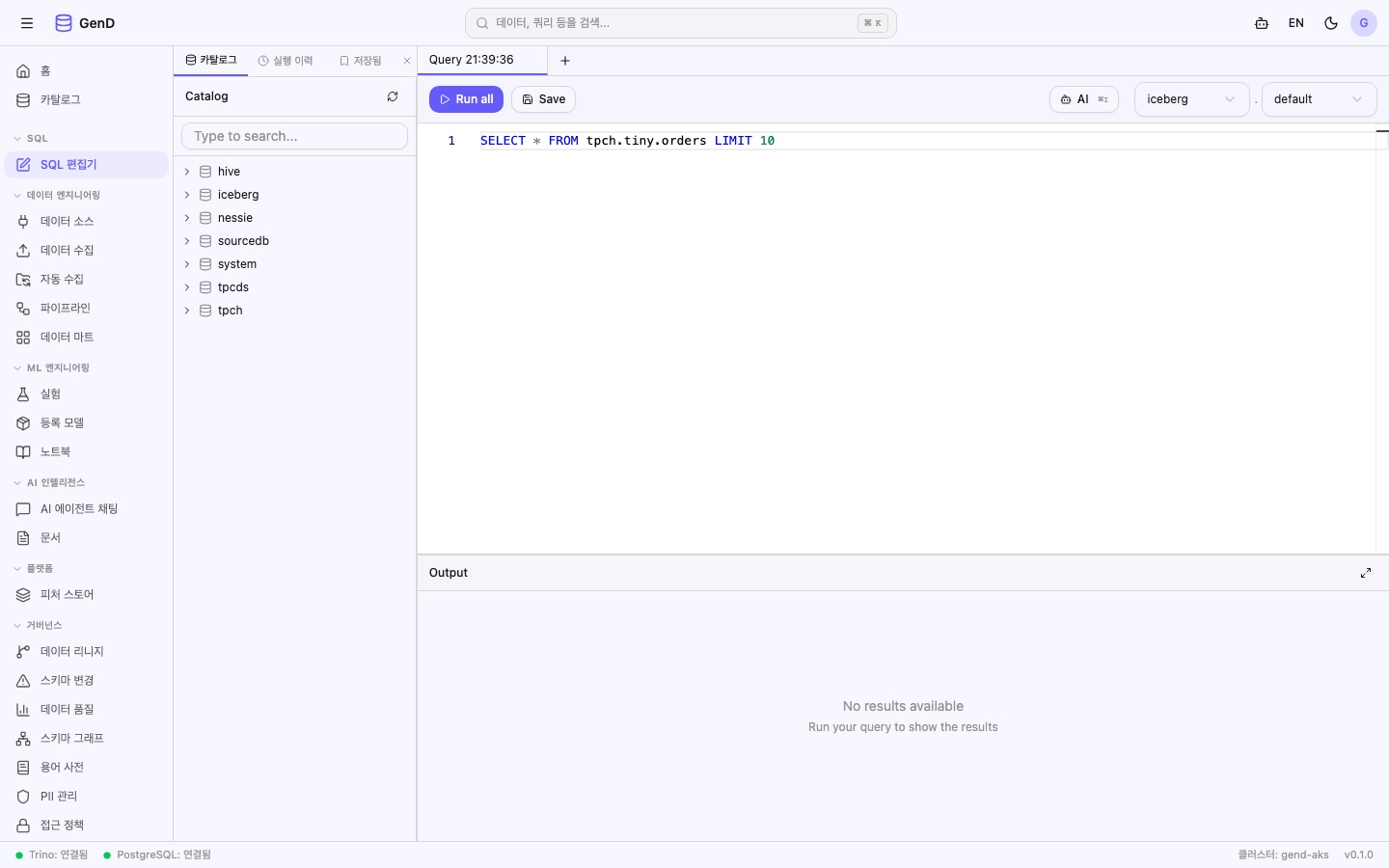Open PII 관리 page
Image resolution: width=1389 pixels, height=868 pixels.
click(x=87, y=797)
